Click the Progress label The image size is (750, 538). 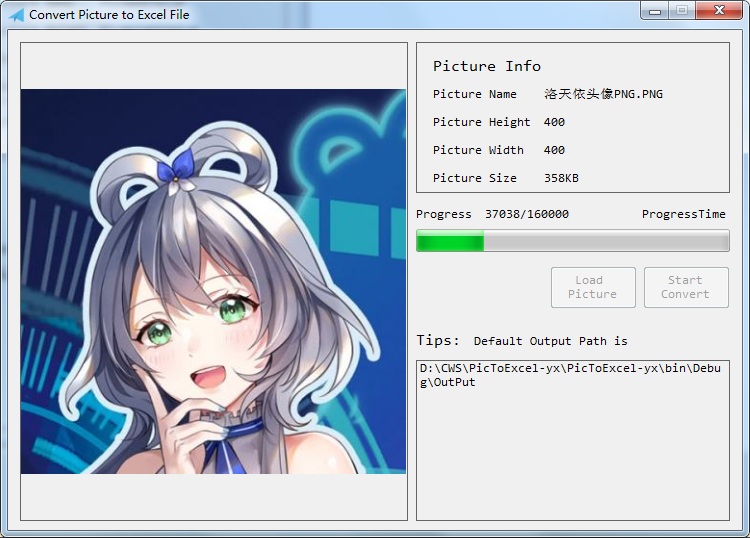443,214
